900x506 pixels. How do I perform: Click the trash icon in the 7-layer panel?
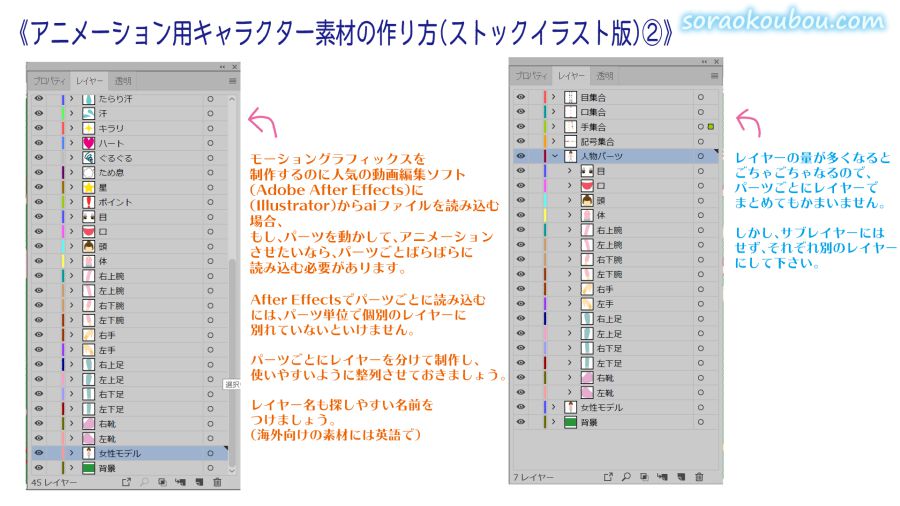click(699, 477)
